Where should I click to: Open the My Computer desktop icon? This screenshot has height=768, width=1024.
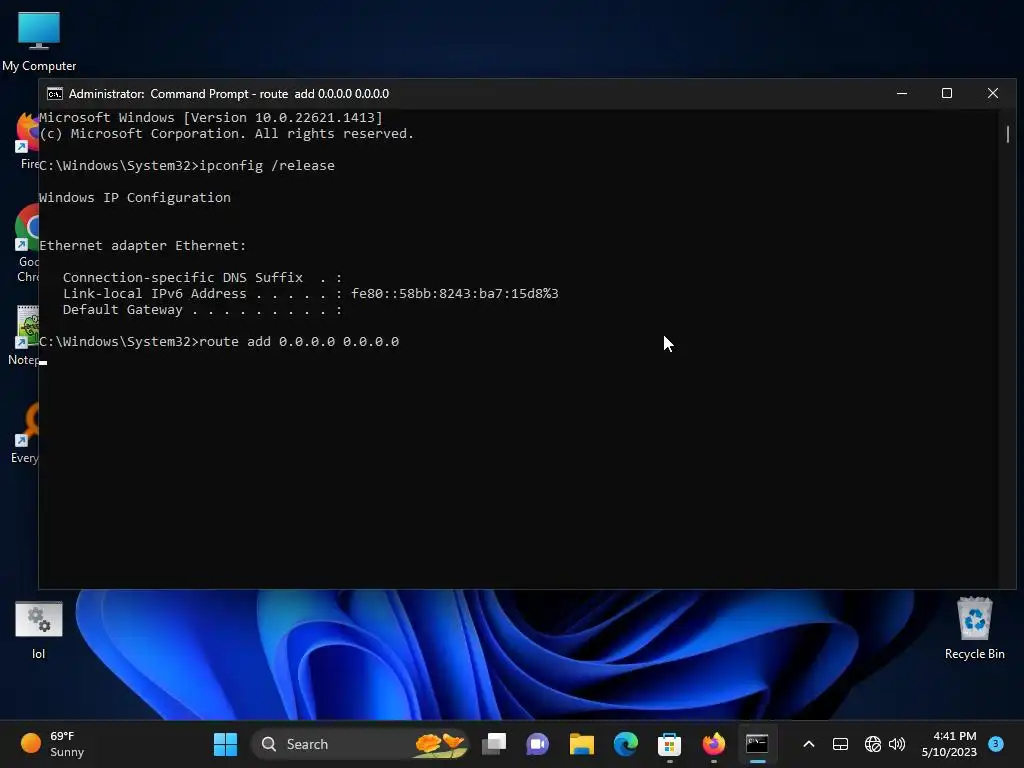[39, 40]
